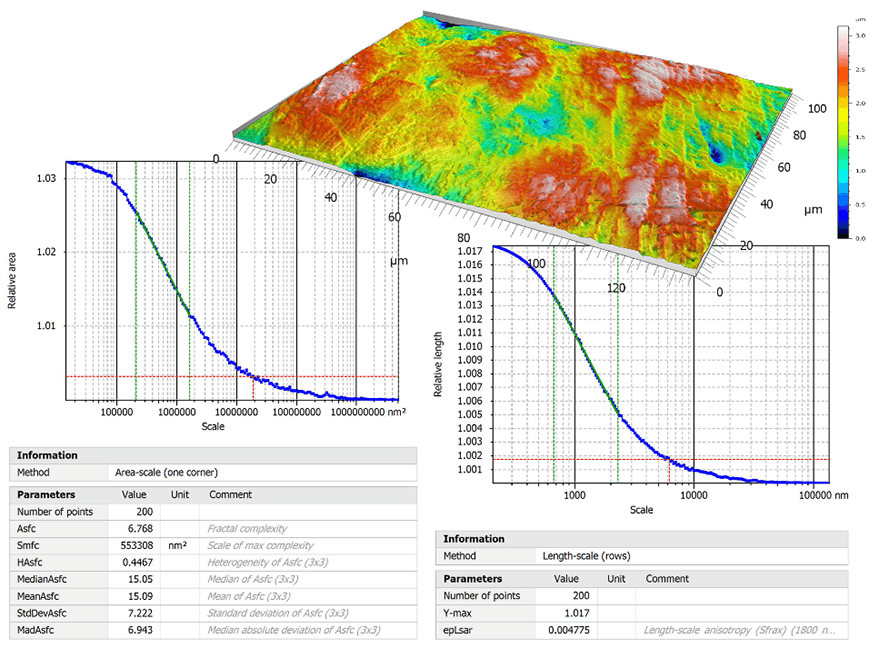Click the height color scale bar
This screenshot has height=648, width=879.
843,132
